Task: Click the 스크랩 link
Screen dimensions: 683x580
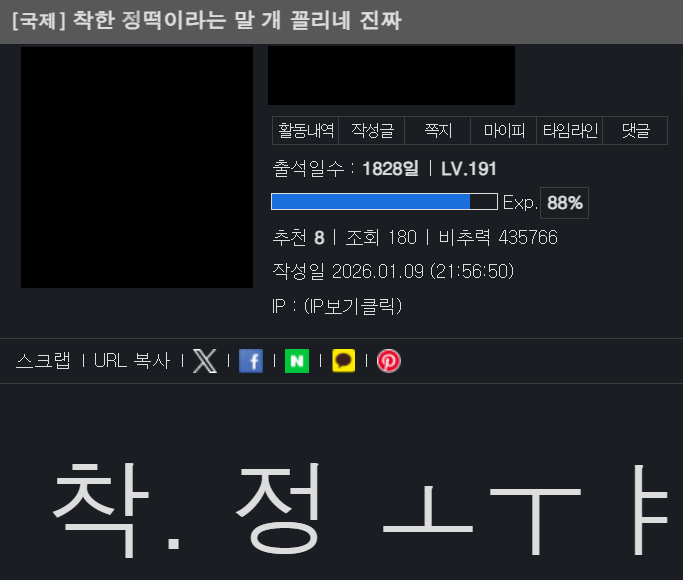Action: (x=43, y=361)
